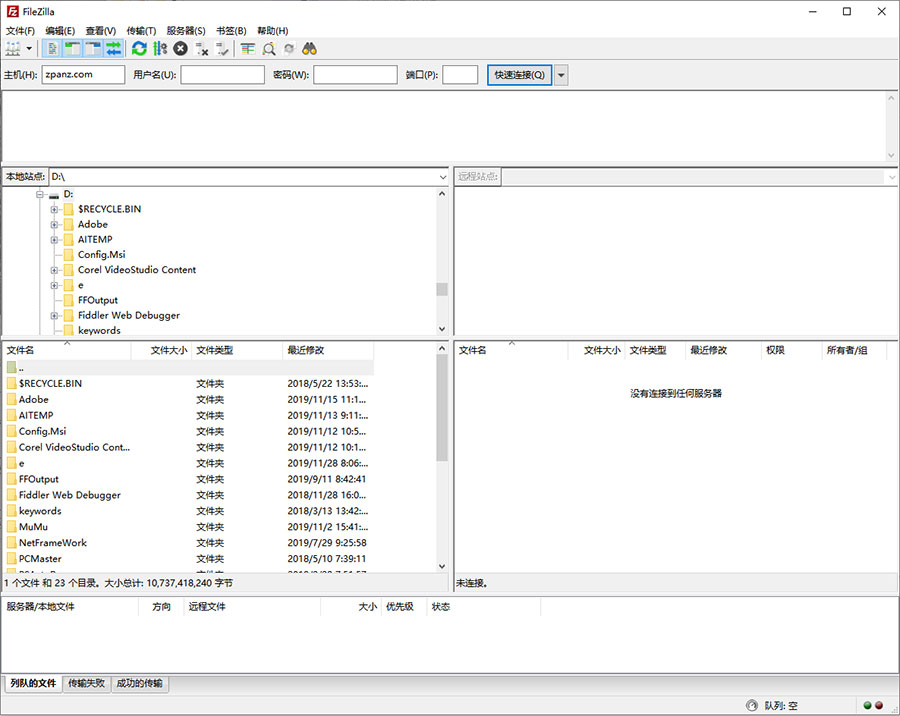Image resolution: width=900 pixels, height=716 pixels.
Task: Sort remote list by 所有者/组 column
Action: 854,350
